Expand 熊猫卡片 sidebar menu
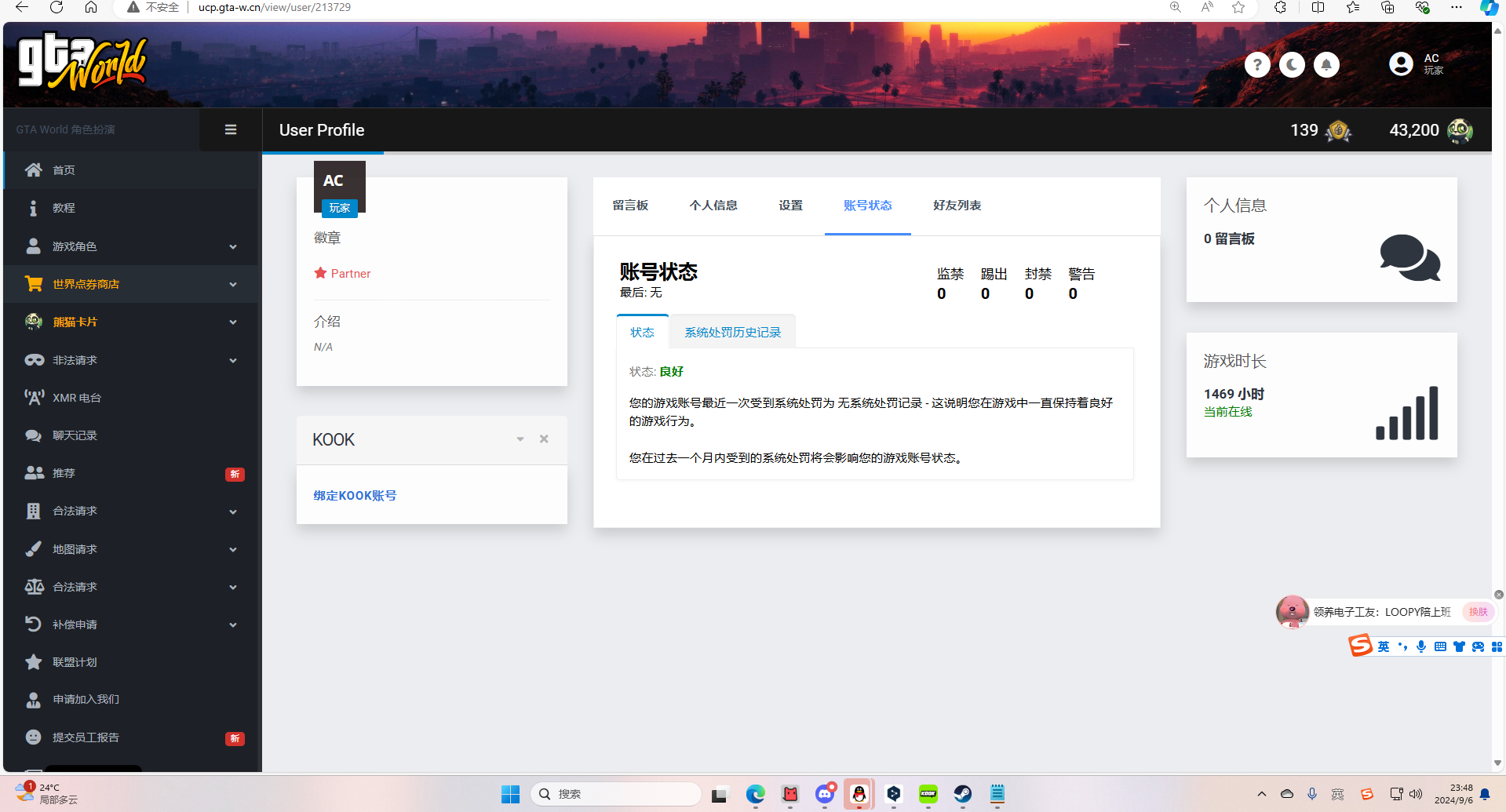 coord(131,322)
